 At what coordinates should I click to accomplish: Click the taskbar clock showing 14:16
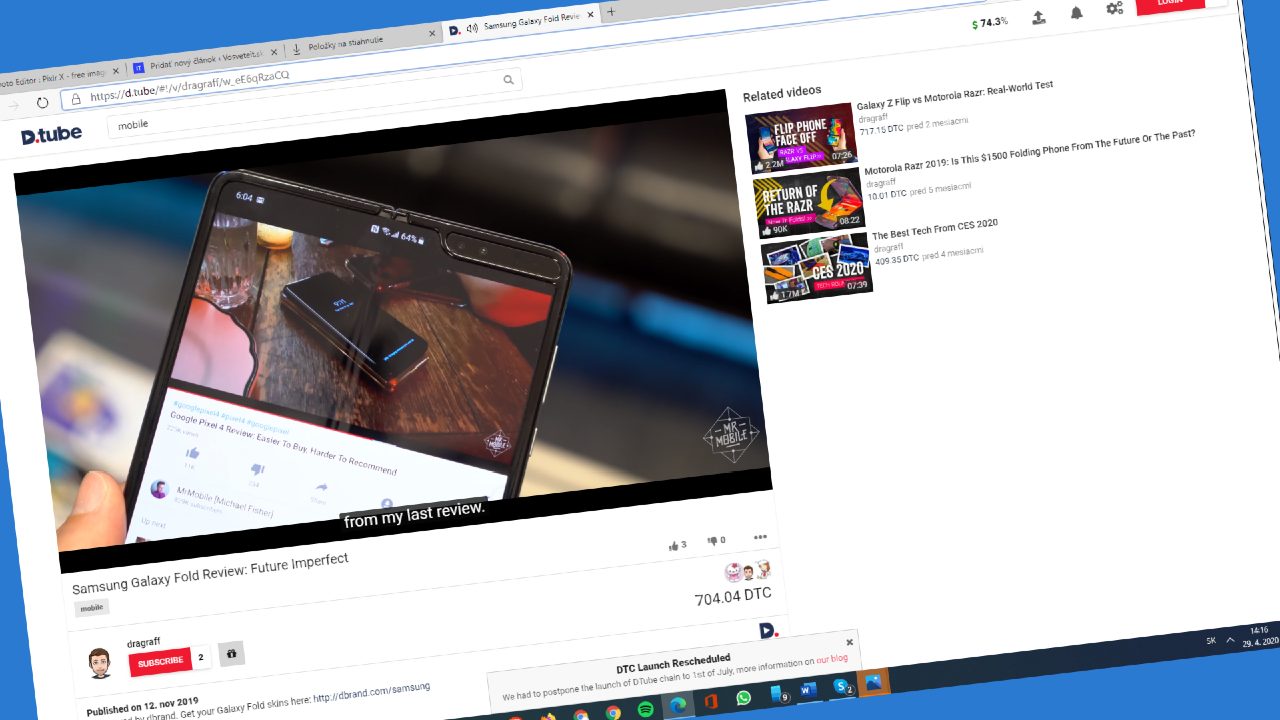pos(1258,636)
